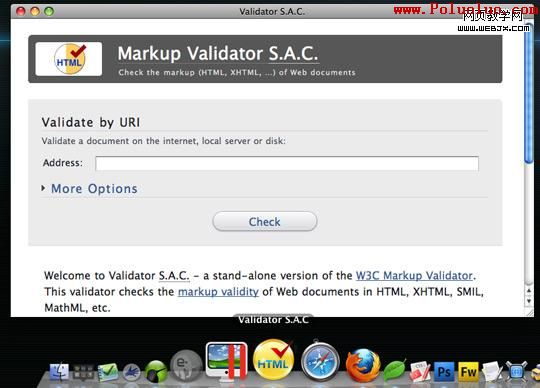This screenshot has width=540, height=388.
Task: Click the Check button
Action: [x=264, y=221]
